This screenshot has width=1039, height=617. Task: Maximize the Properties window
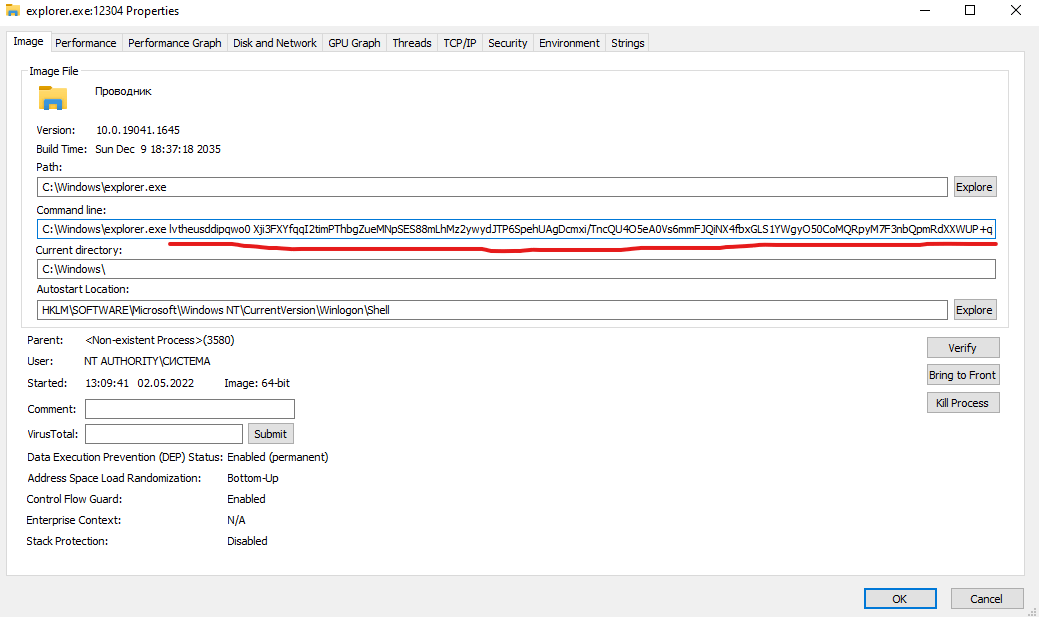tap(970, 11)
